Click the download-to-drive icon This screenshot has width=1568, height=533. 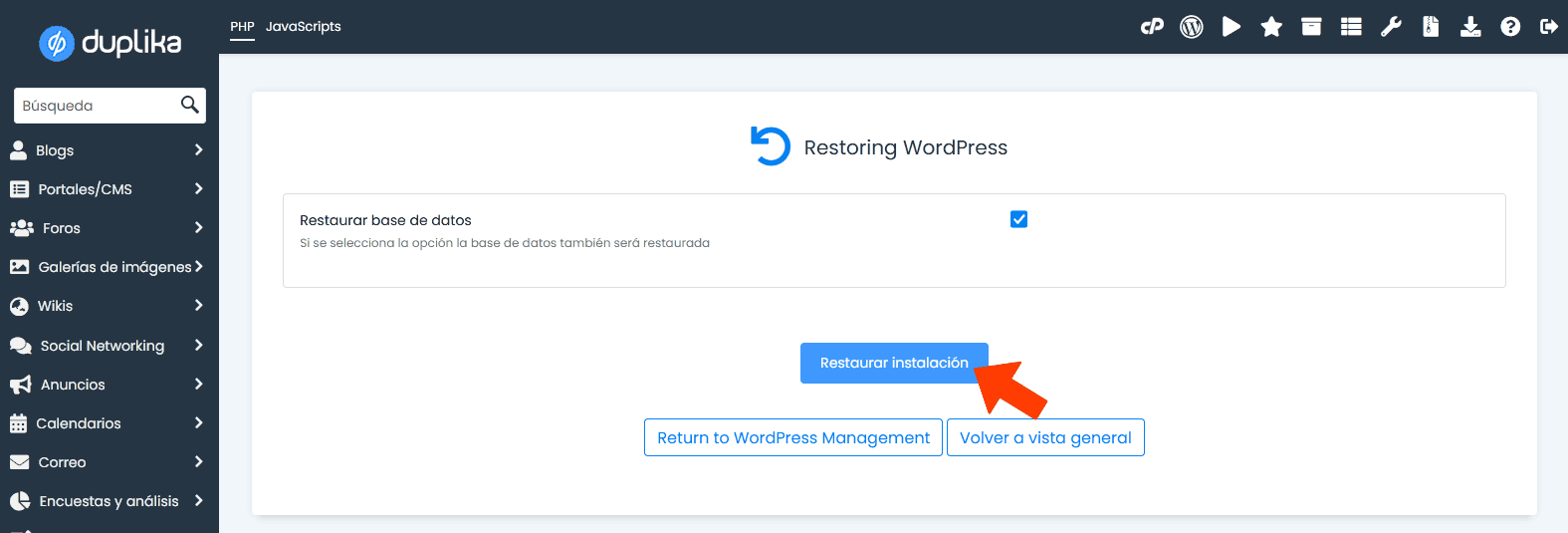coord(1470,27)
